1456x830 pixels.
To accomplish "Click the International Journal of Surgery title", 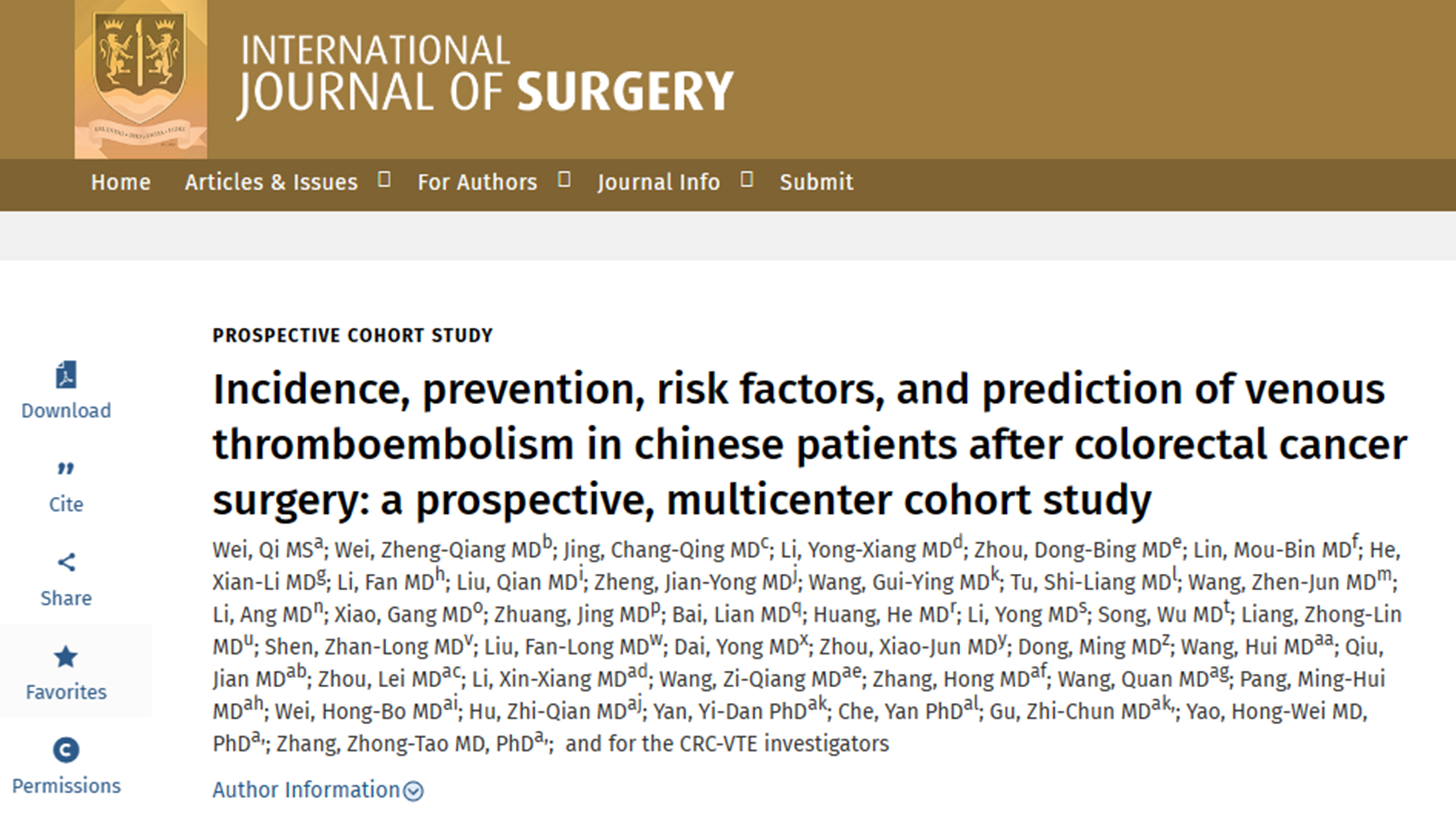I will [x=485, y=74].
